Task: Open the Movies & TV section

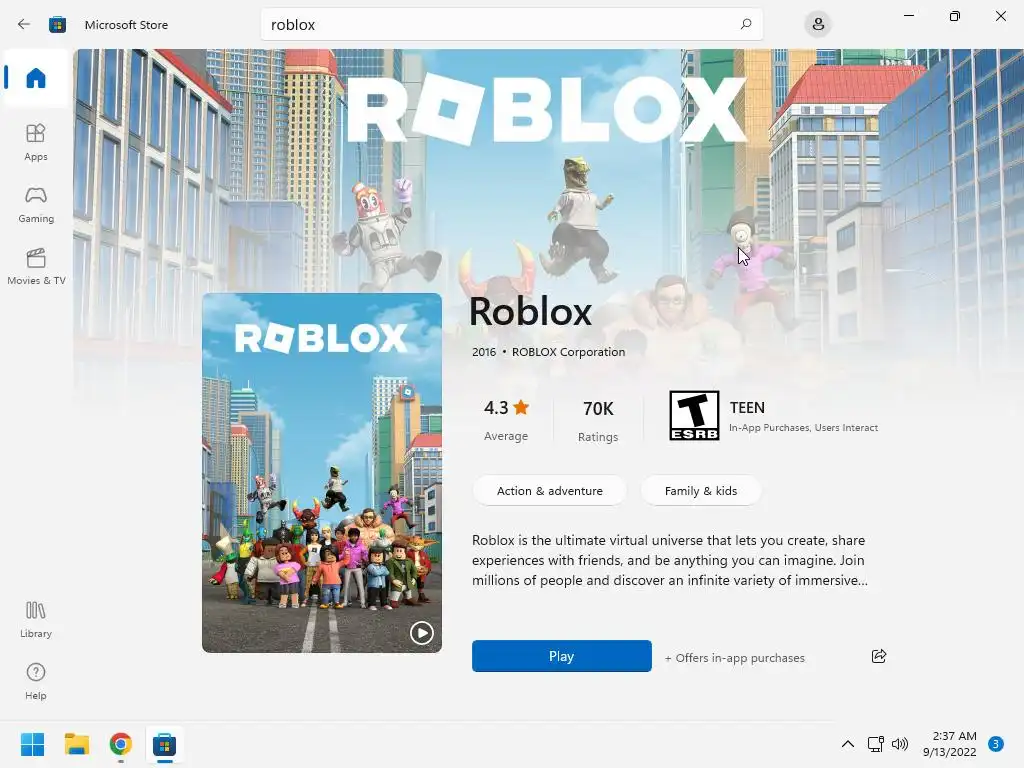Action: [36, 266]
